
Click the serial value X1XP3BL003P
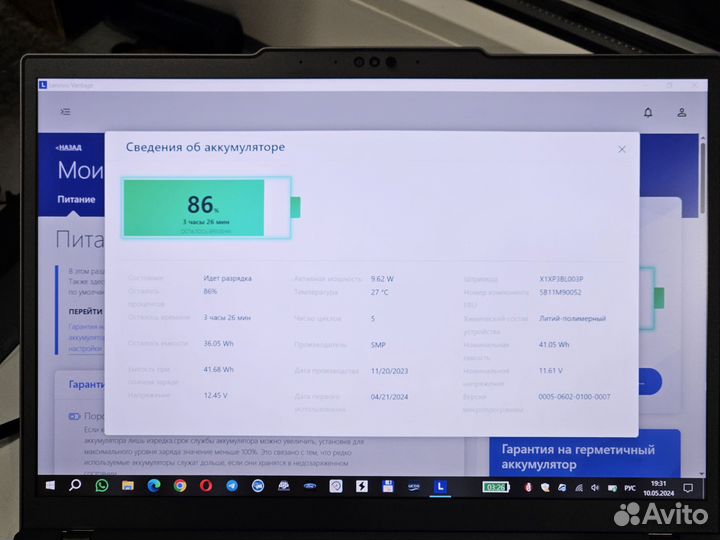[x=561, y=279]
